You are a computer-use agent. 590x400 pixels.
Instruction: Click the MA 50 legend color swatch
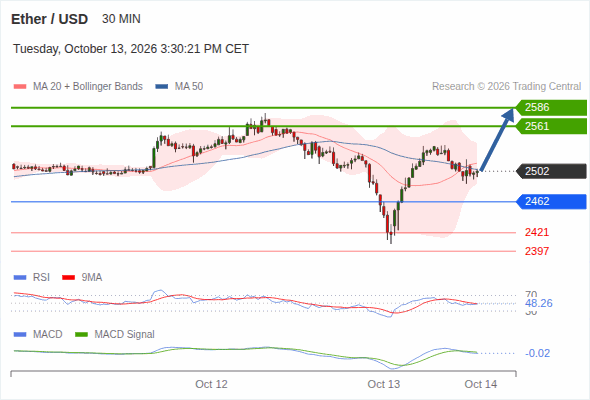tap(162, 87)
